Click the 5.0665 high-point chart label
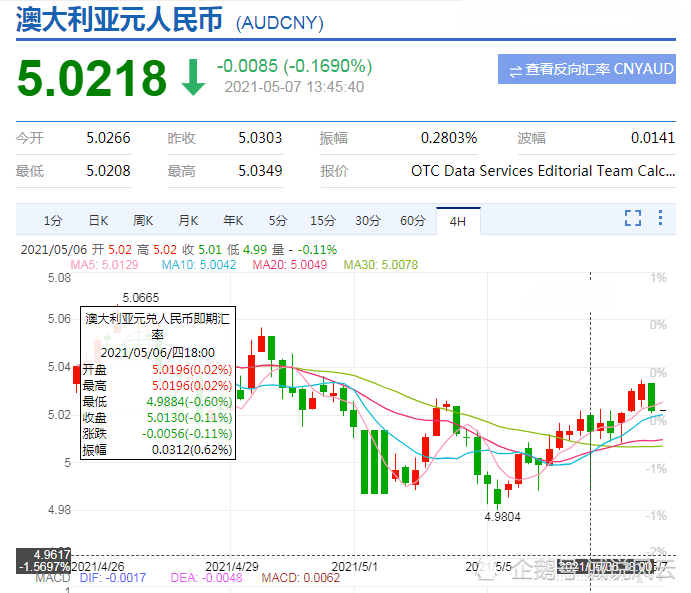This screenshot has height=593, width=691. click(141, 298)
